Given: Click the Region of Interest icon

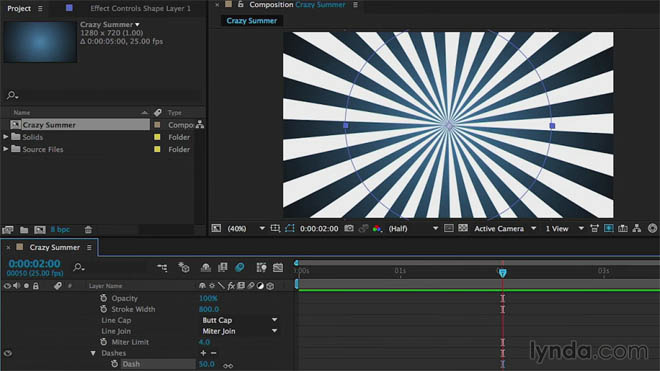Looking at the screenshot, I should [x=449, y=228].
